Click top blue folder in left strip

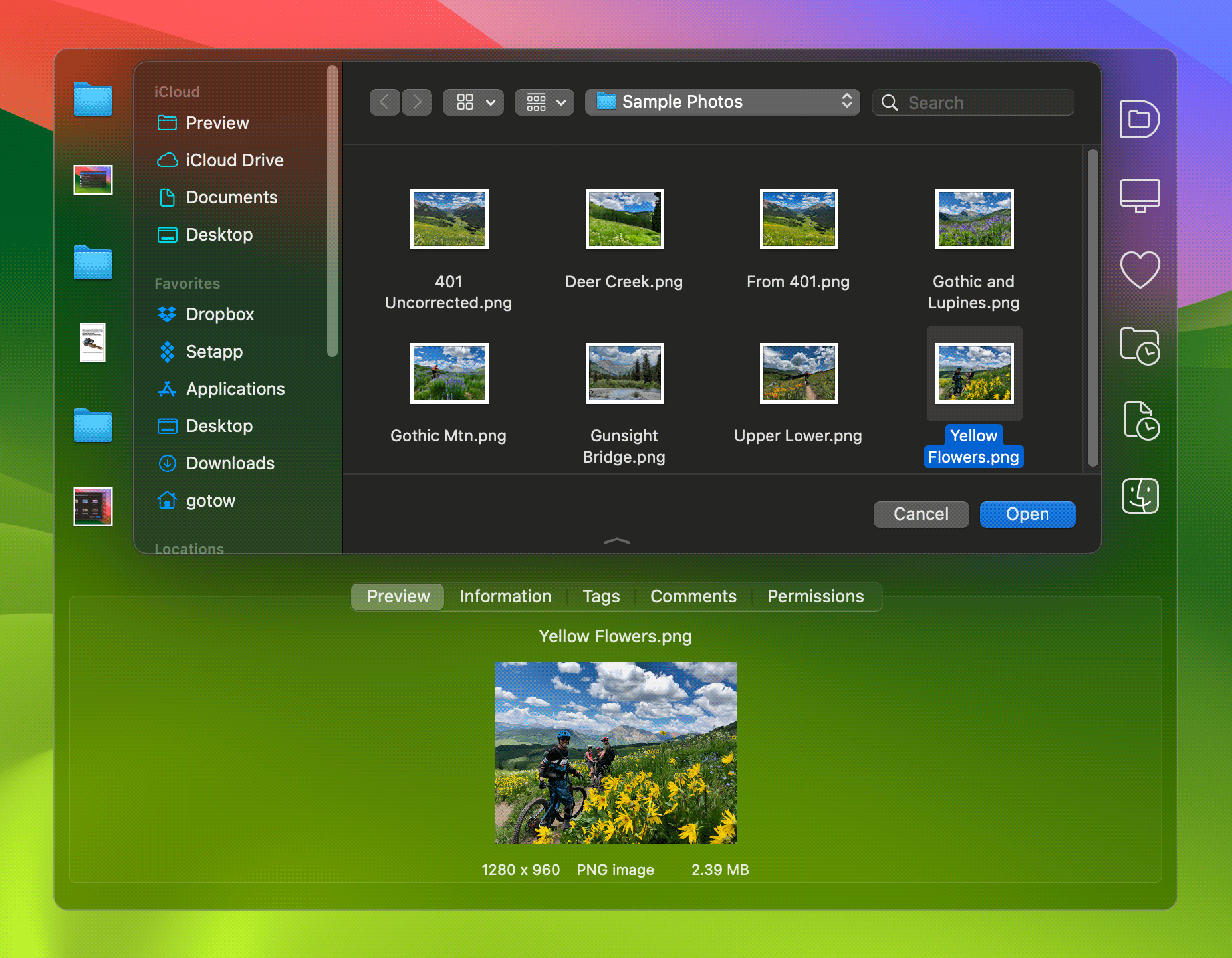tap(93, 100)
